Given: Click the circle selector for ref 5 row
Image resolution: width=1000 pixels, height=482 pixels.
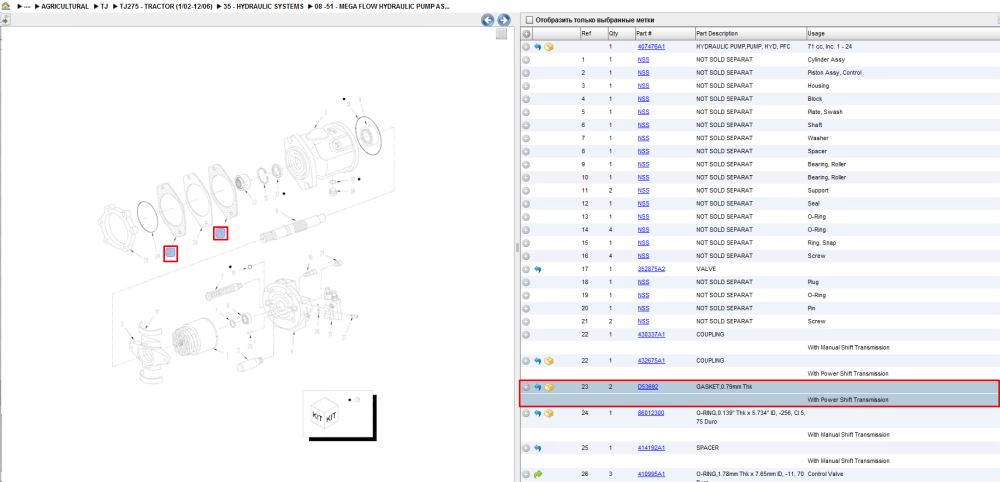Looking at the screenshot, I should (526, 112).
